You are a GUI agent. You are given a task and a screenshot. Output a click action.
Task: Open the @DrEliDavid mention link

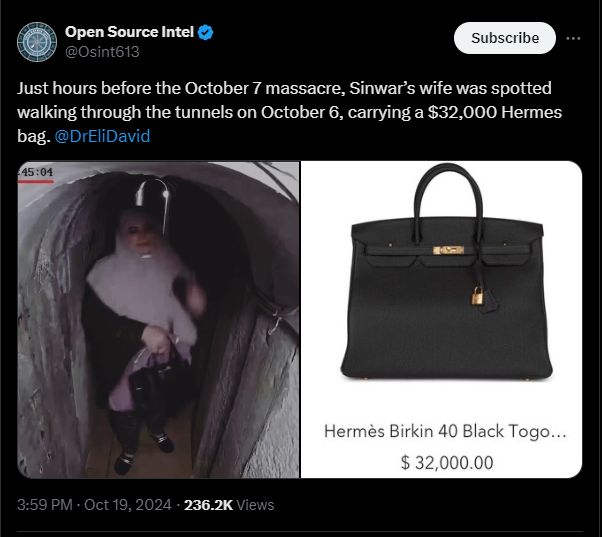[102, 136]
